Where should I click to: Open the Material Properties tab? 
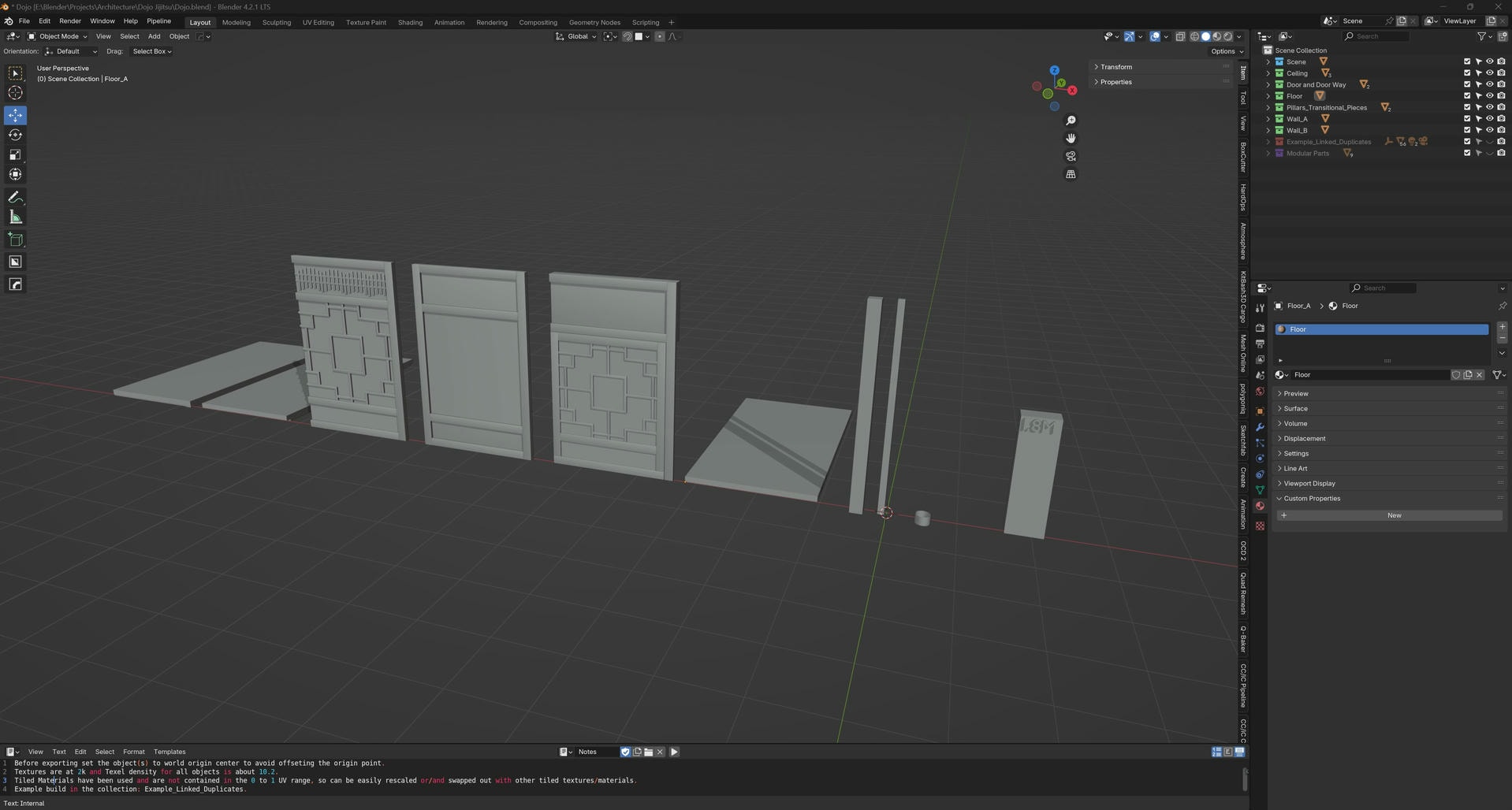[x=1260, y=506]
